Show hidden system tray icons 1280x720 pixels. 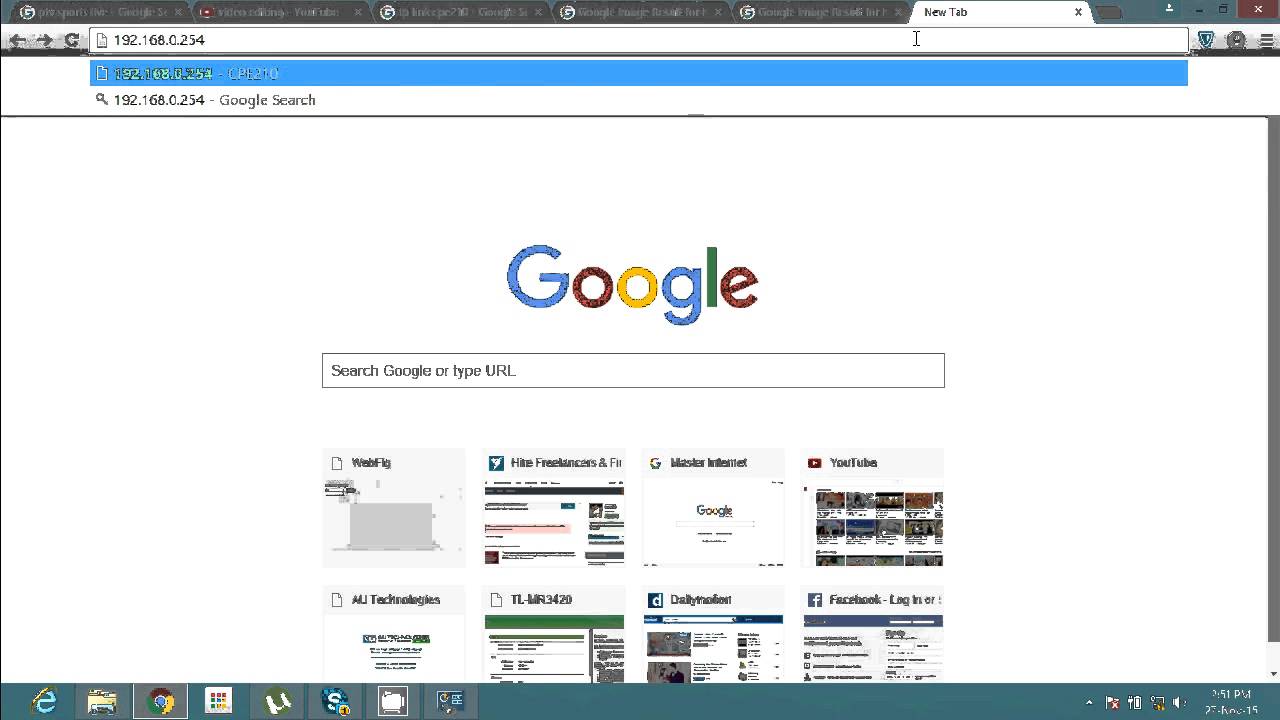point(1089,703)
